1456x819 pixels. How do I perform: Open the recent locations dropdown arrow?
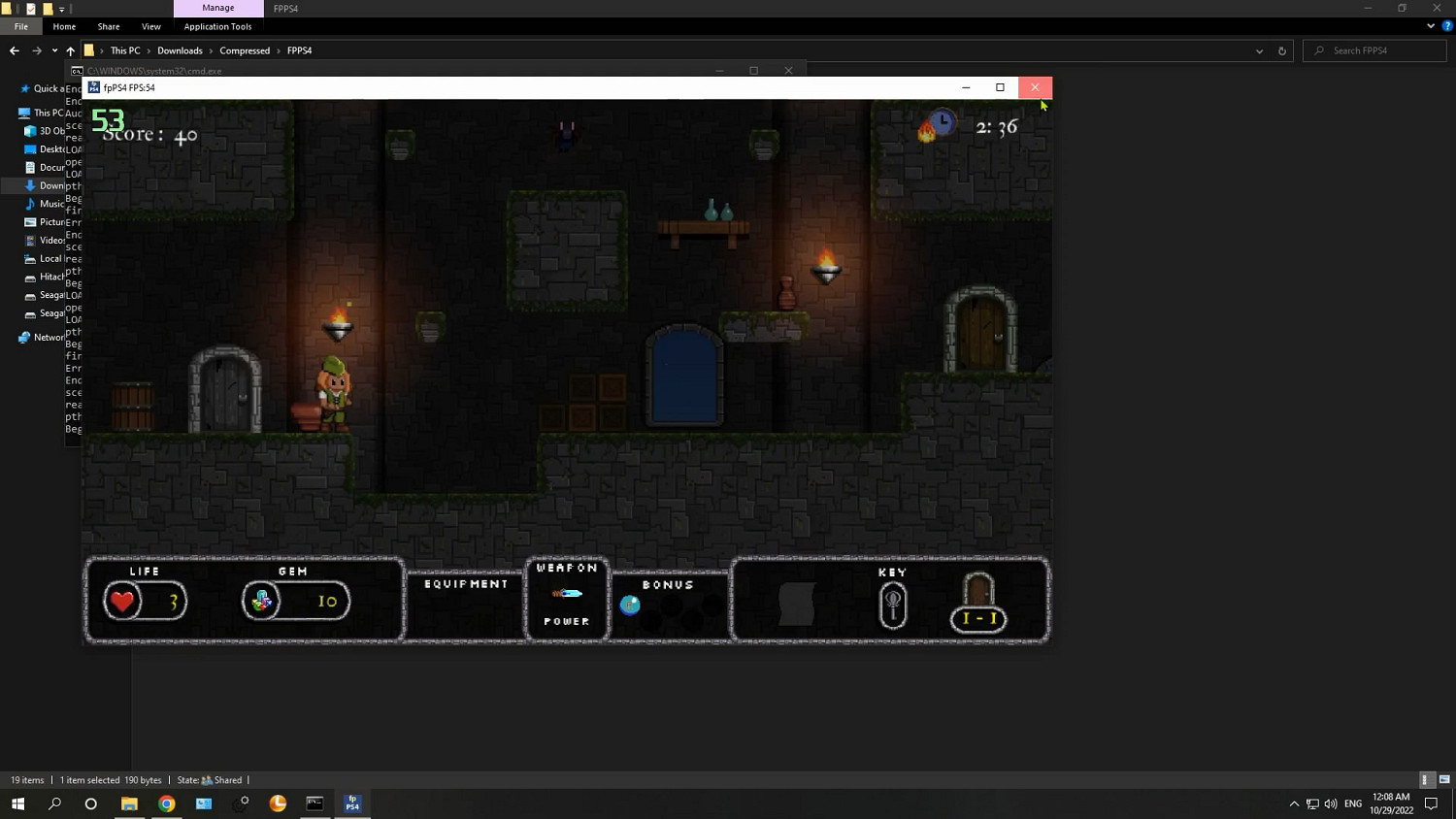point(54,50)
